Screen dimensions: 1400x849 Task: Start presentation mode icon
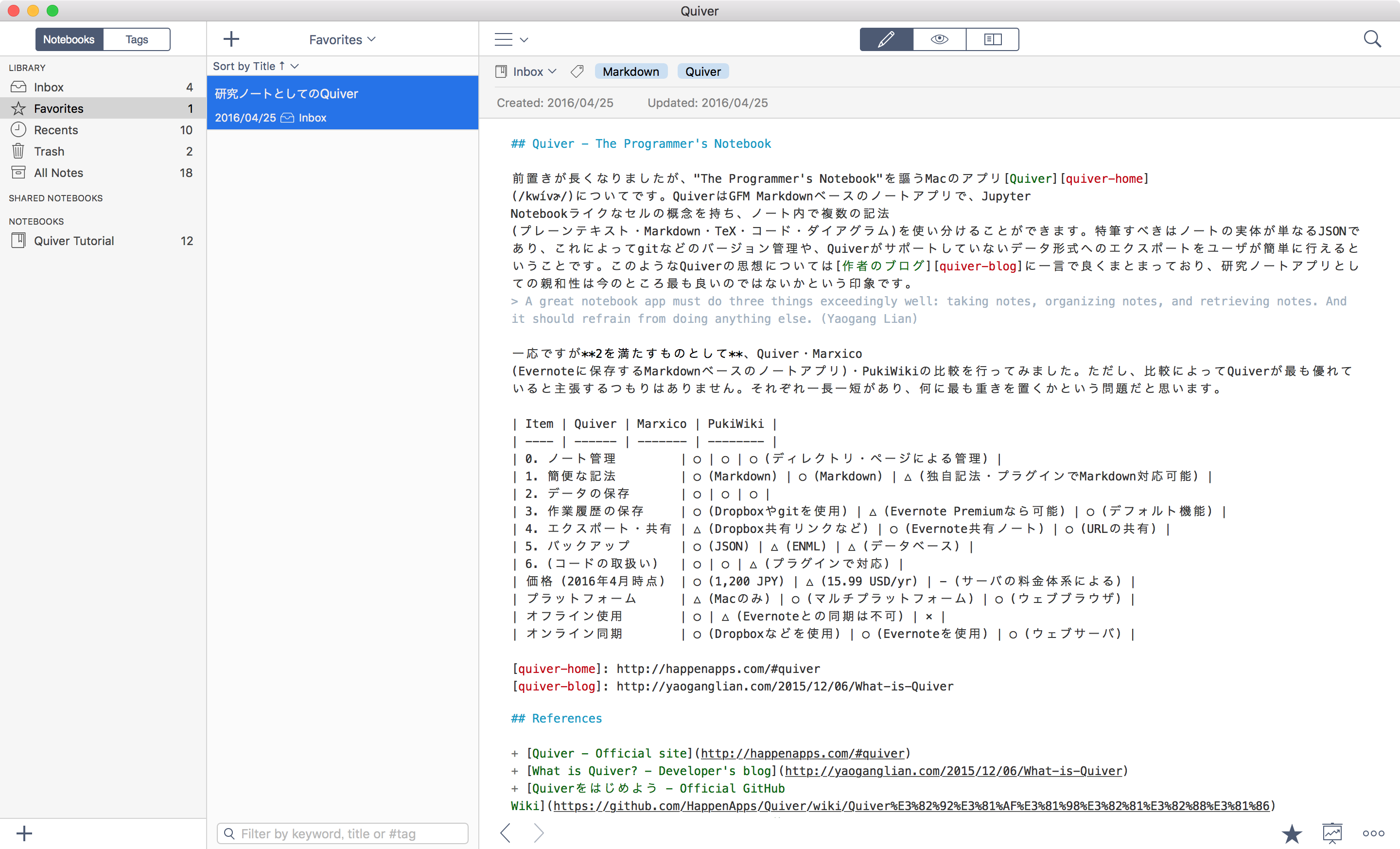tap(1332, 833)
